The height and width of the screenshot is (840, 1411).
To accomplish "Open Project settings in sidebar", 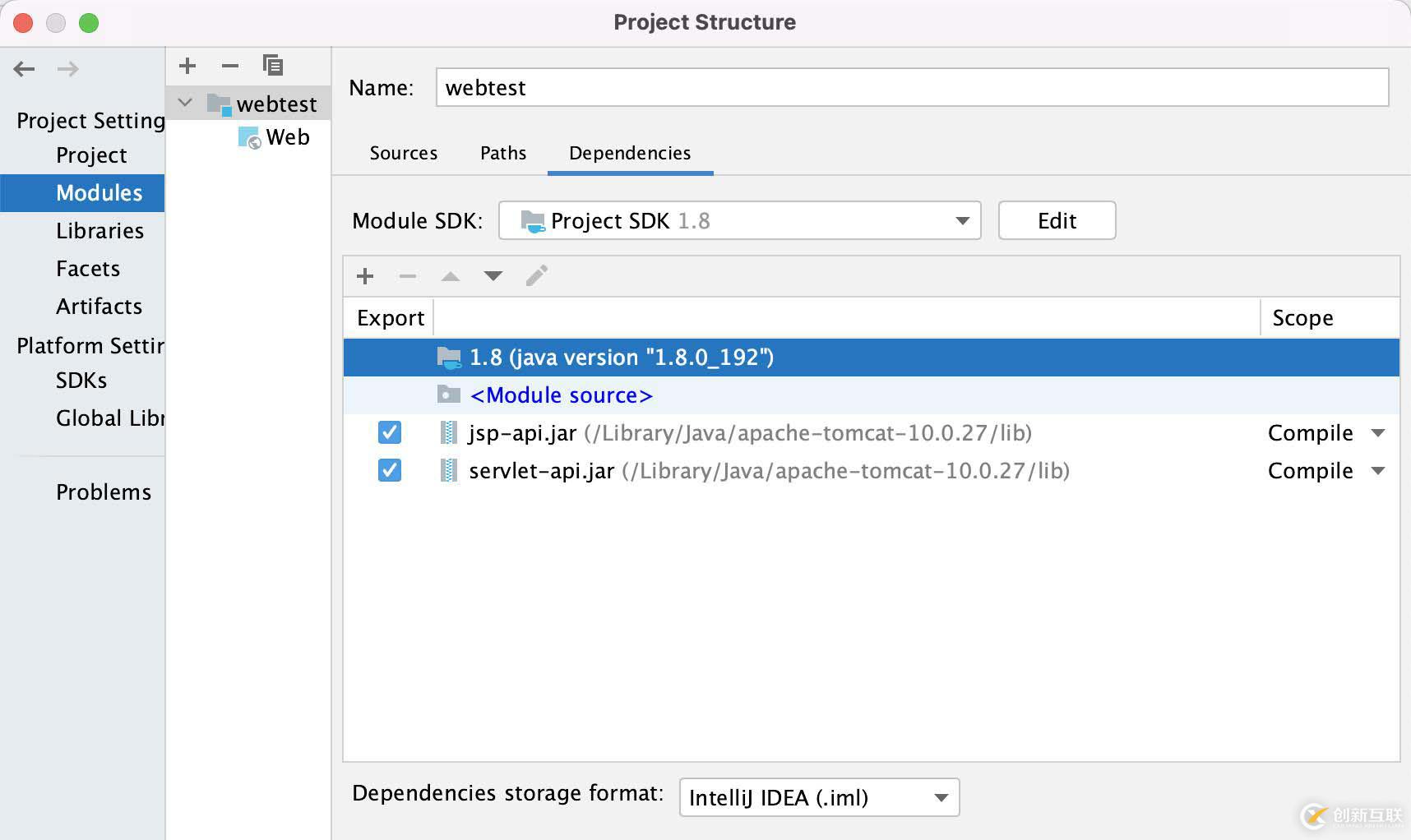I will (x=91, y=155).
